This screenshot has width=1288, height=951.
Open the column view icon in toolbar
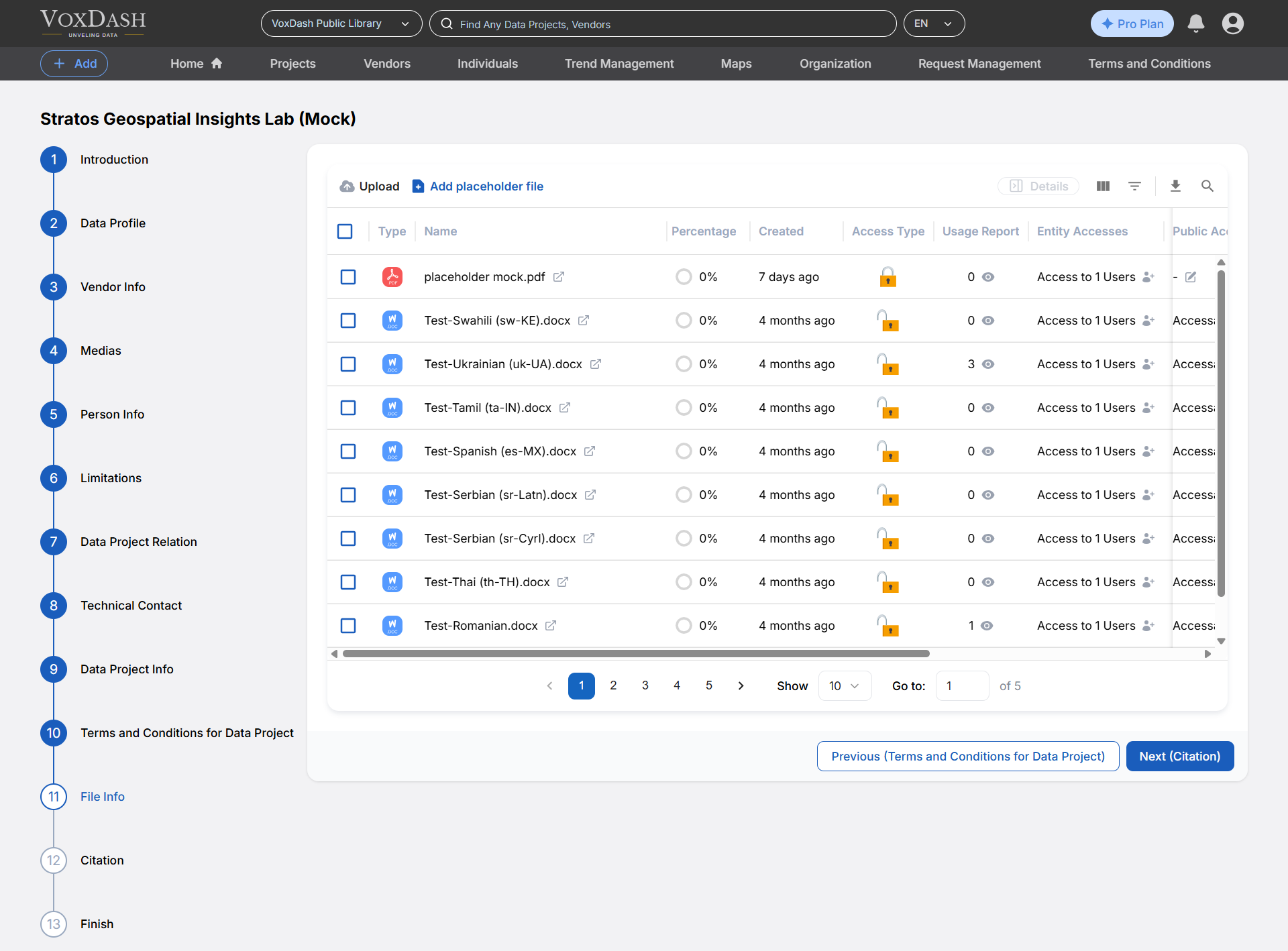coord(1103,186)
